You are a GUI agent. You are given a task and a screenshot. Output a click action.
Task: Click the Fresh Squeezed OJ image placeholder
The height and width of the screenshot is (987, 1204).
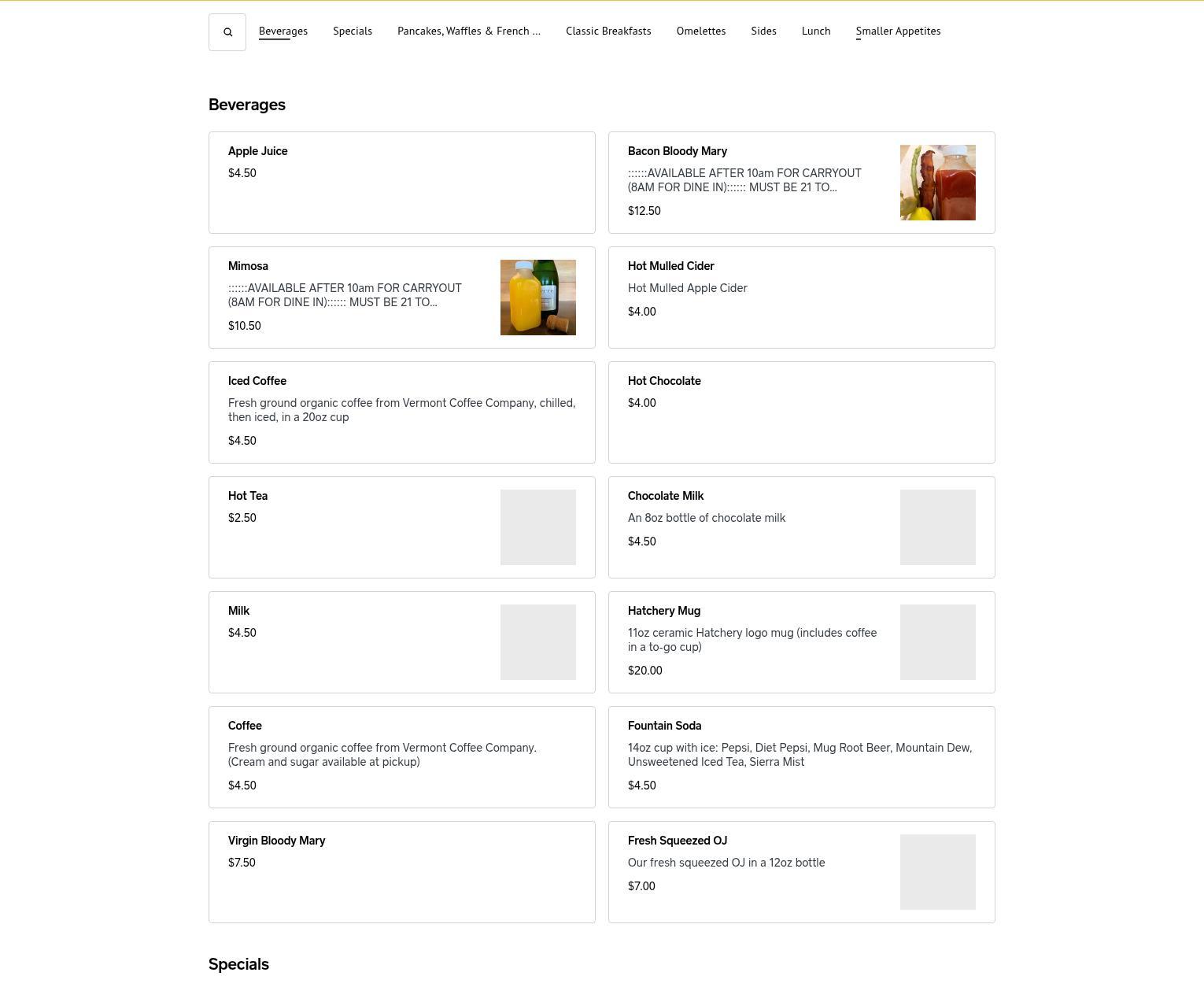click(937, 872)
